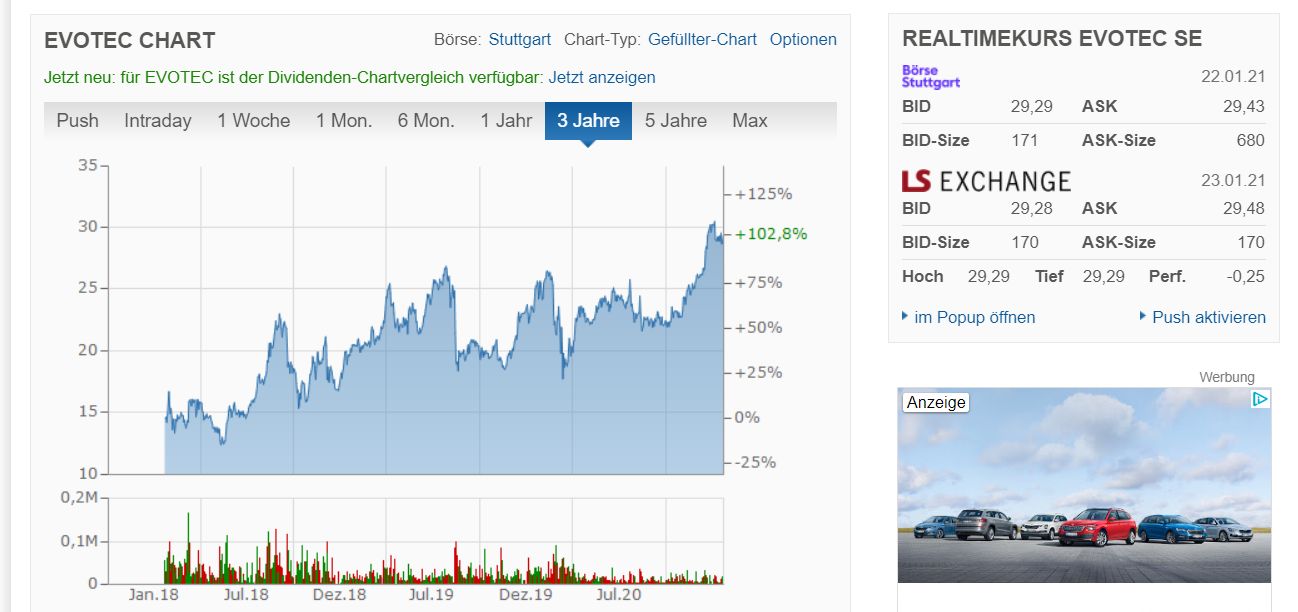Click the green +102,8% performance marker
Image resolution: width=1298 pixels, height=612 pixels.
coord(771,234)
